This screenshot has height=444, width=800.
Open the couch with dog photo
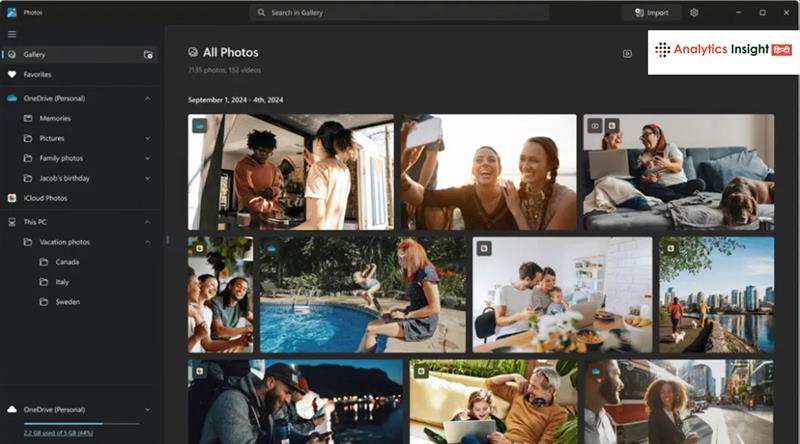(x=679, y=172)
